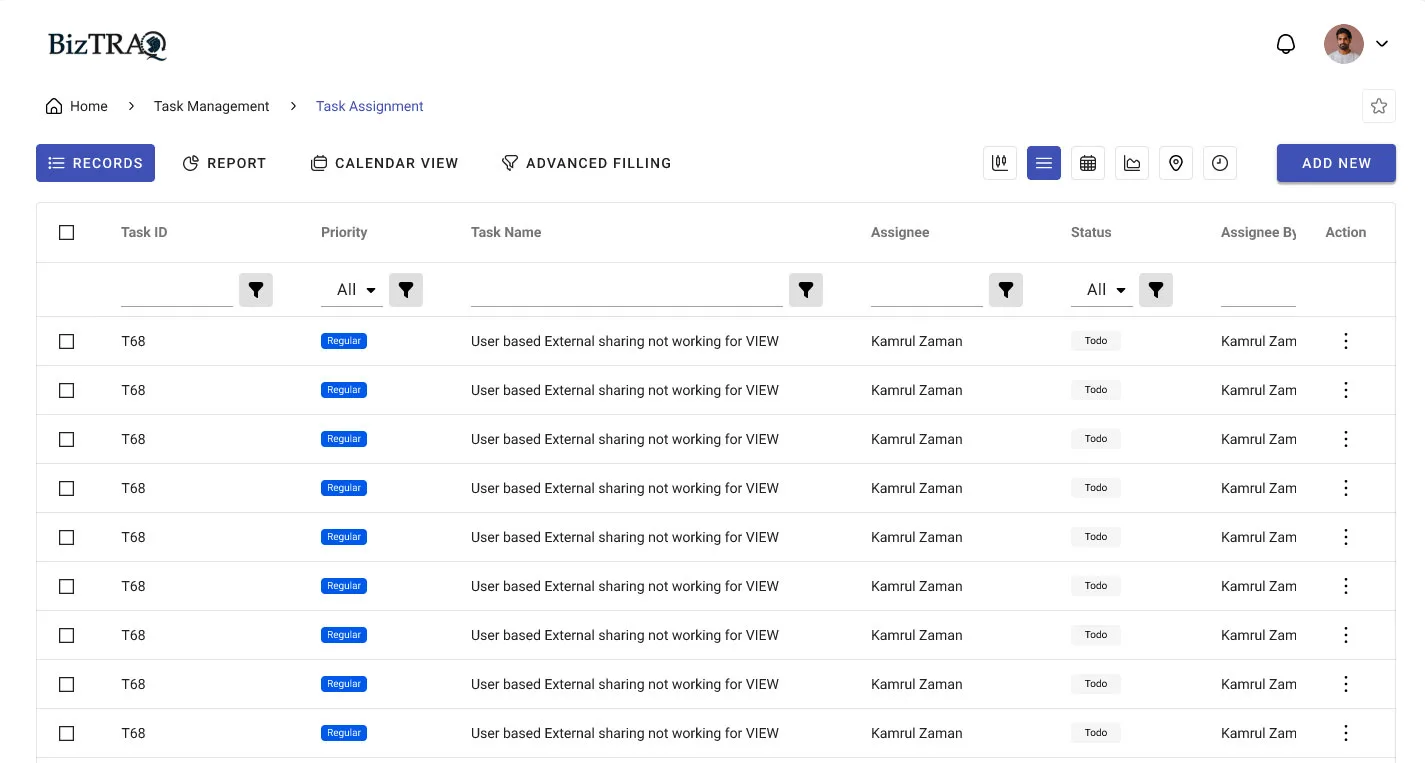Focus the Task Name filter input field
The height and width of the screenshot is (763, 1425).
tap(627, 290)
